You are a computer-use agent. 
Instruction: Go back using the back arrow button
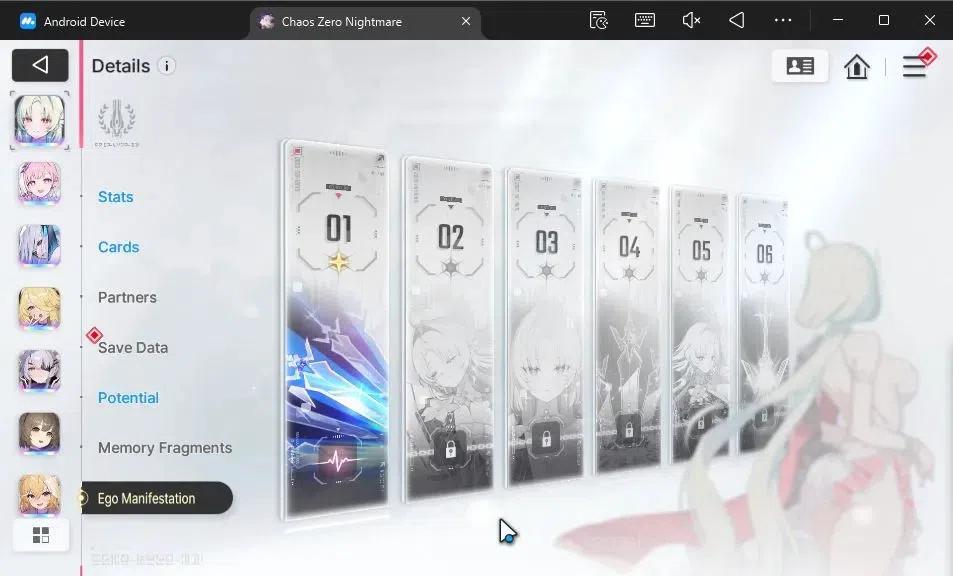[x=40, y=65]
